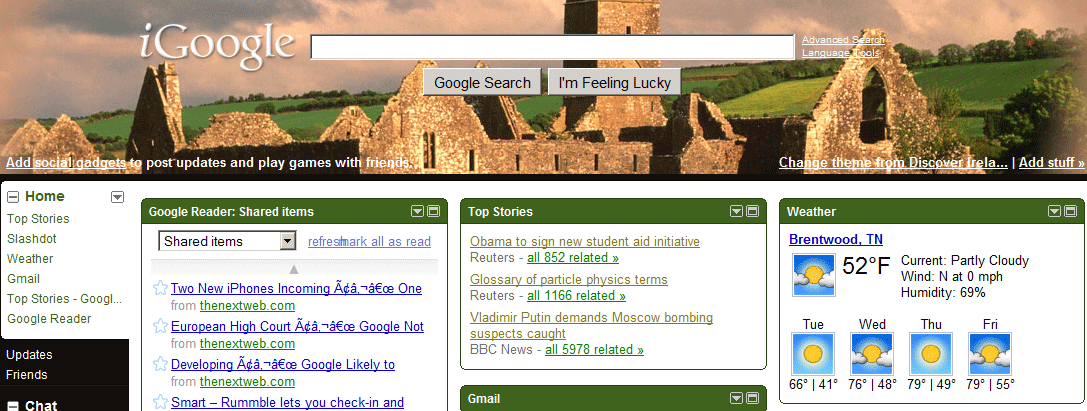Open Top Stories gadget menu arrow
This screenshot has width=1087, height=411.
(736, 211)
